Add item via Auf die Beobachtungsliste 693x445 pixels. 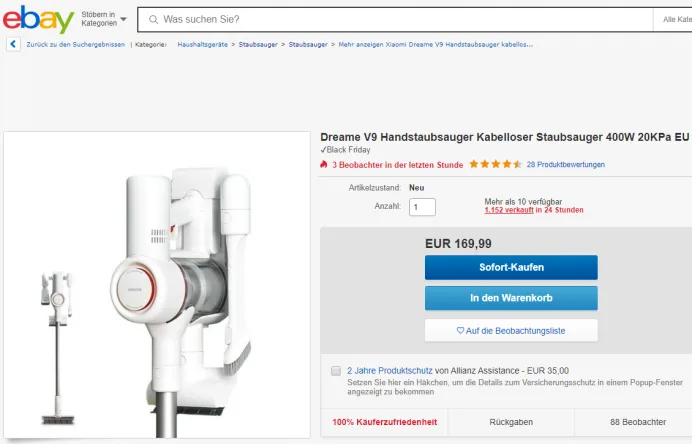pos(511,330)
